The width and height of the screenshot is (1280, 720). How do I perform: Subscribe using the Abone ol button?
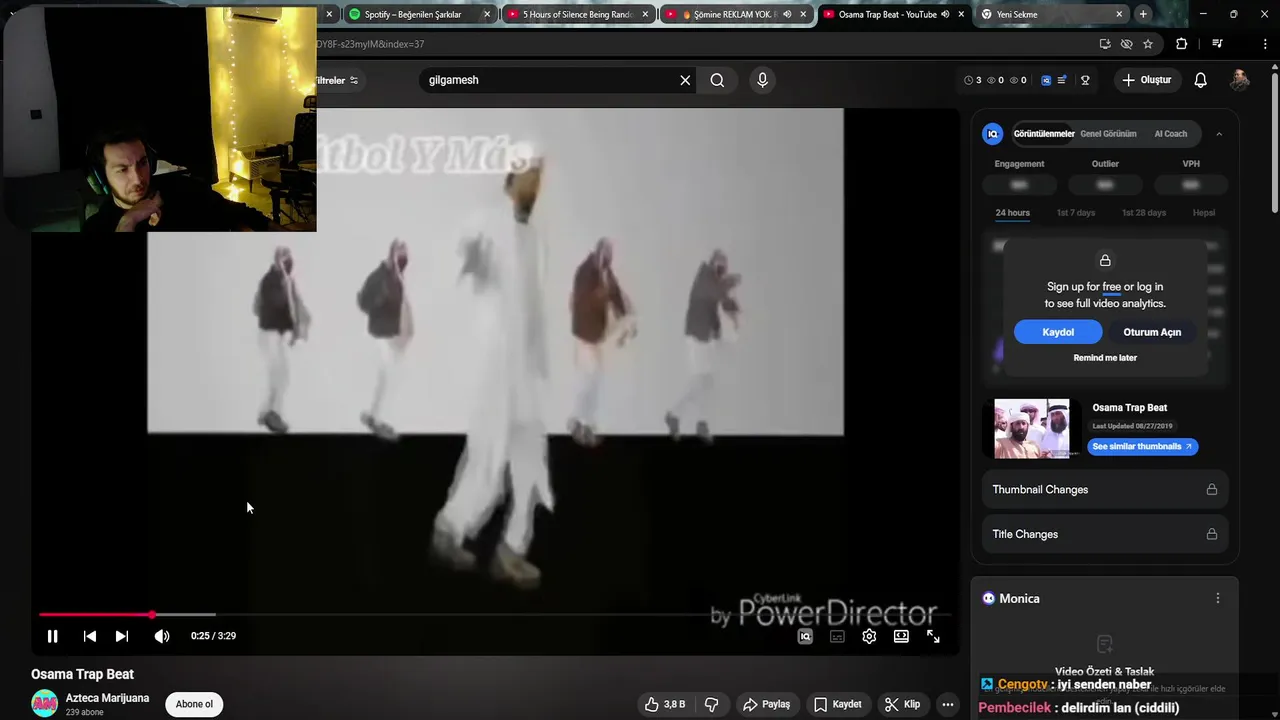tap(194, 704)
